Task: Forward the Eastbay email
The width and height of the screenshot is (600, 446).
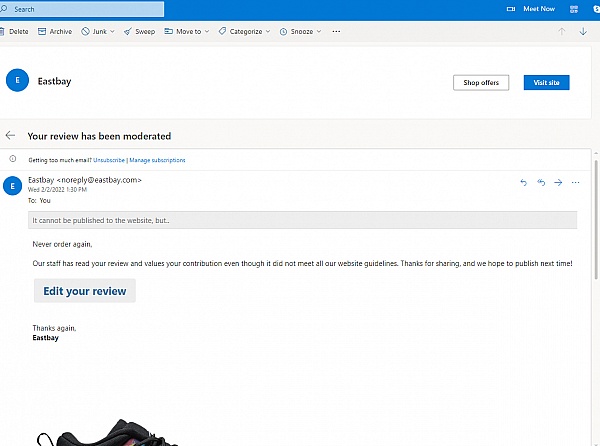Action: click(558, 182)
